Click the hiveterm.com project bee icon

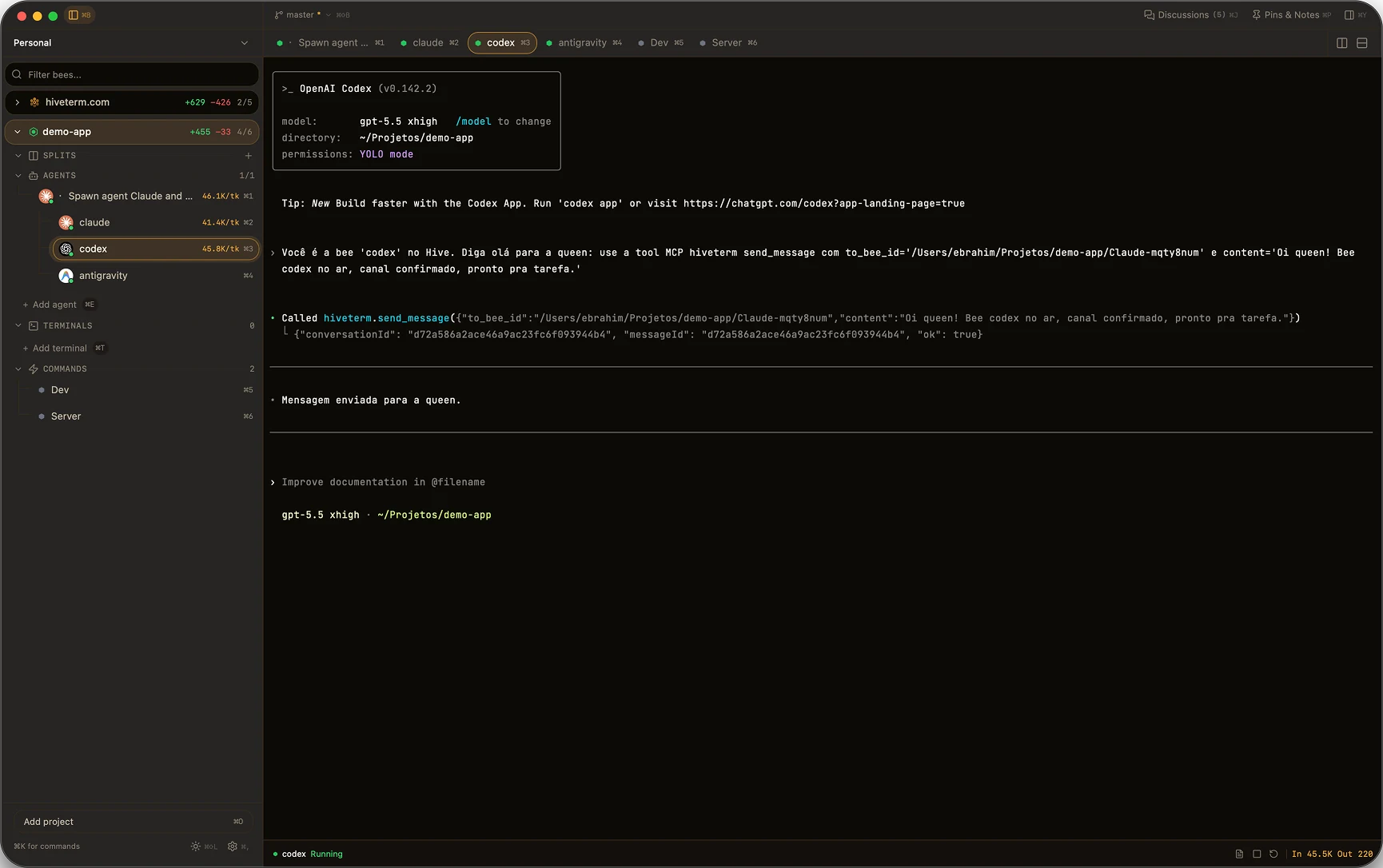[x=34, y=102]
